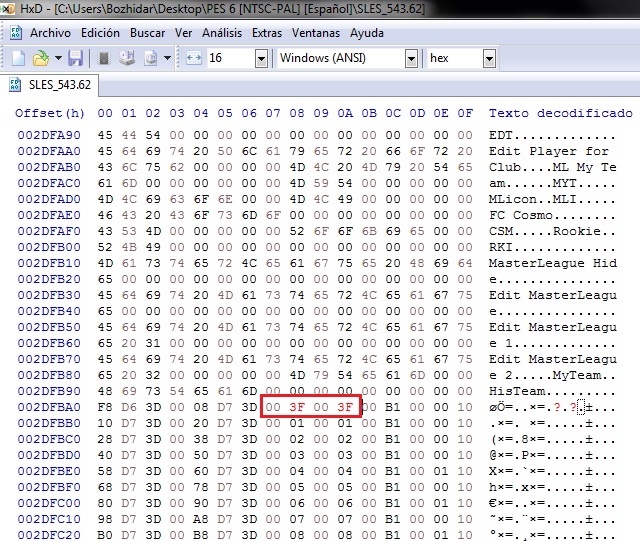640x541 pixels.
Task: Click the menu bar document icon
Action: 16,33
